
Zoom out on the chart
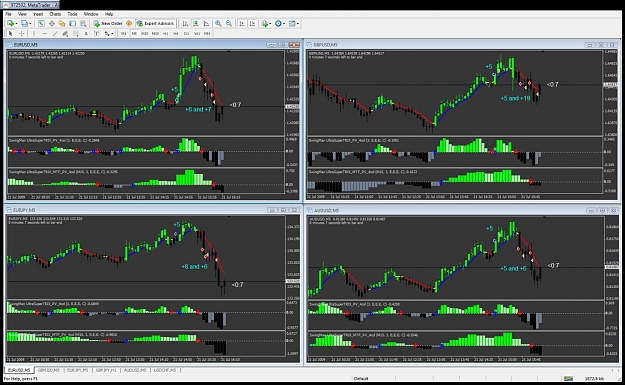click(229, 24)
